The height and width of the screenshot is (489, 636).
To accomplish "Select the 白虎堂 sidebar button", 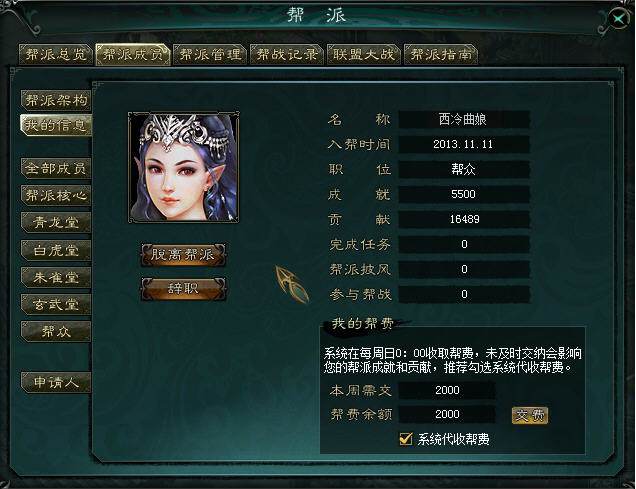I will tap(56, 250).
